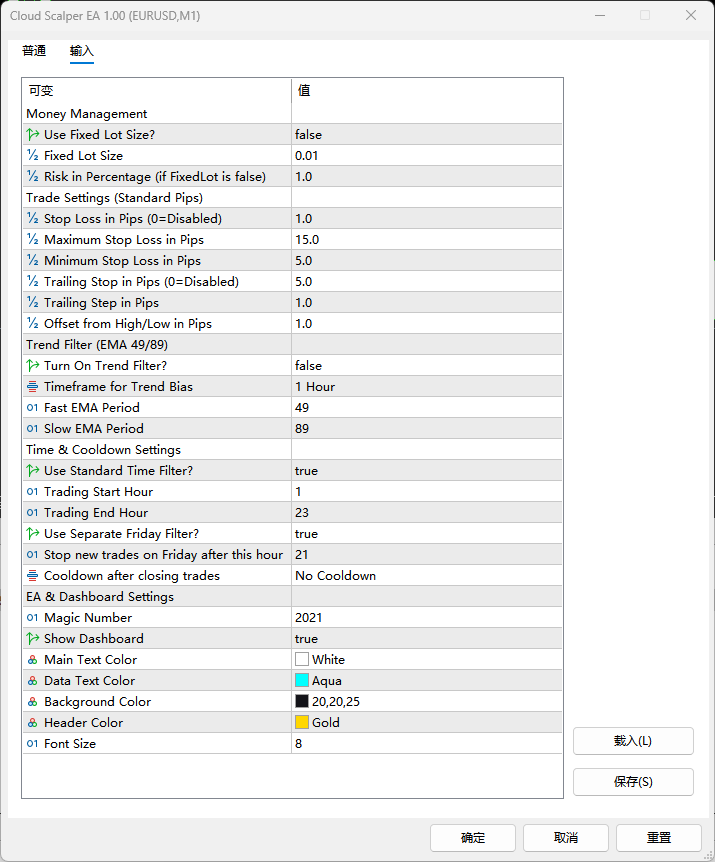Click the icon beside Cooldown after closing trades
This screenshot has height=862, width=715.
[x=33, y=575]
